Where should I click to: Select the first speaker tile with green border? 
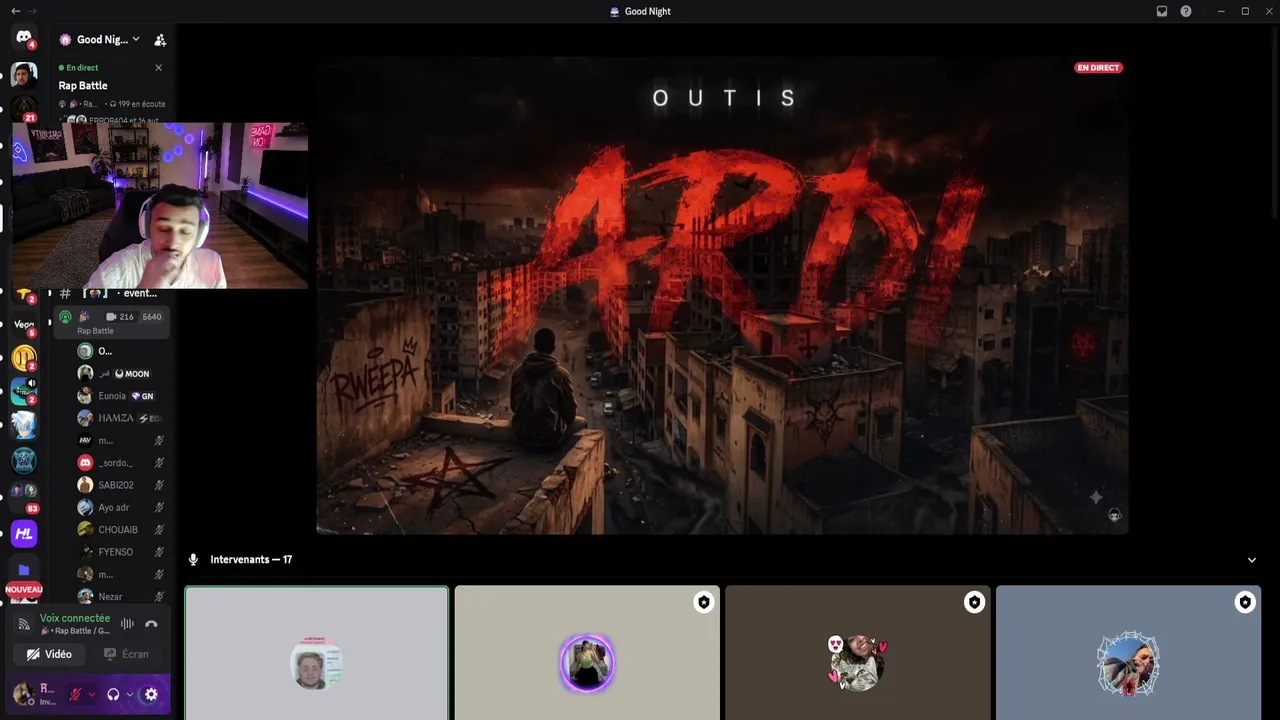pos(316,653)
